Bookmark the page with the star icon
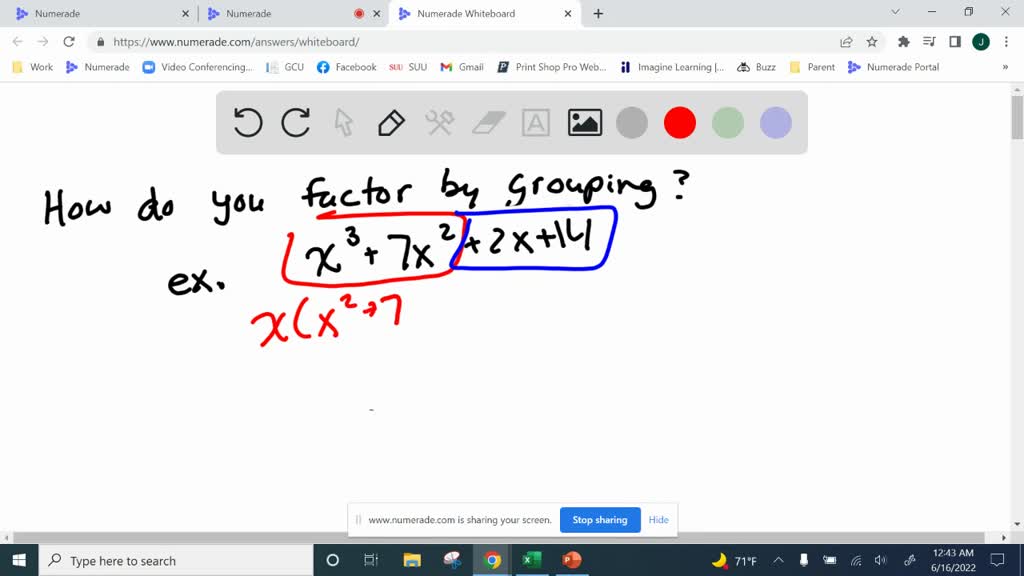 (872, 42)
